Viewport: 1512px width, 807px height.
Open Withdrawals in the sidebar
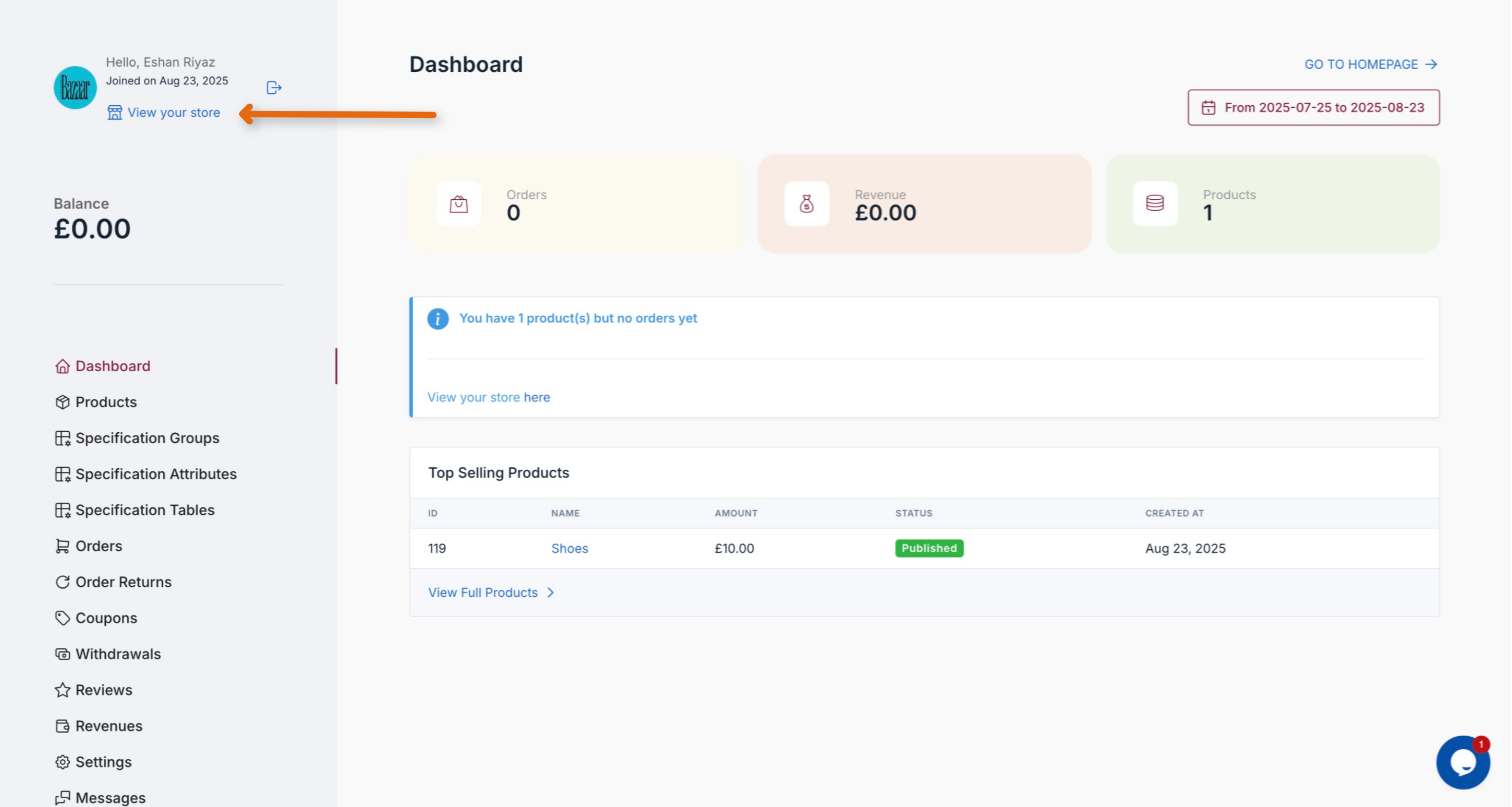click(118, 654)
